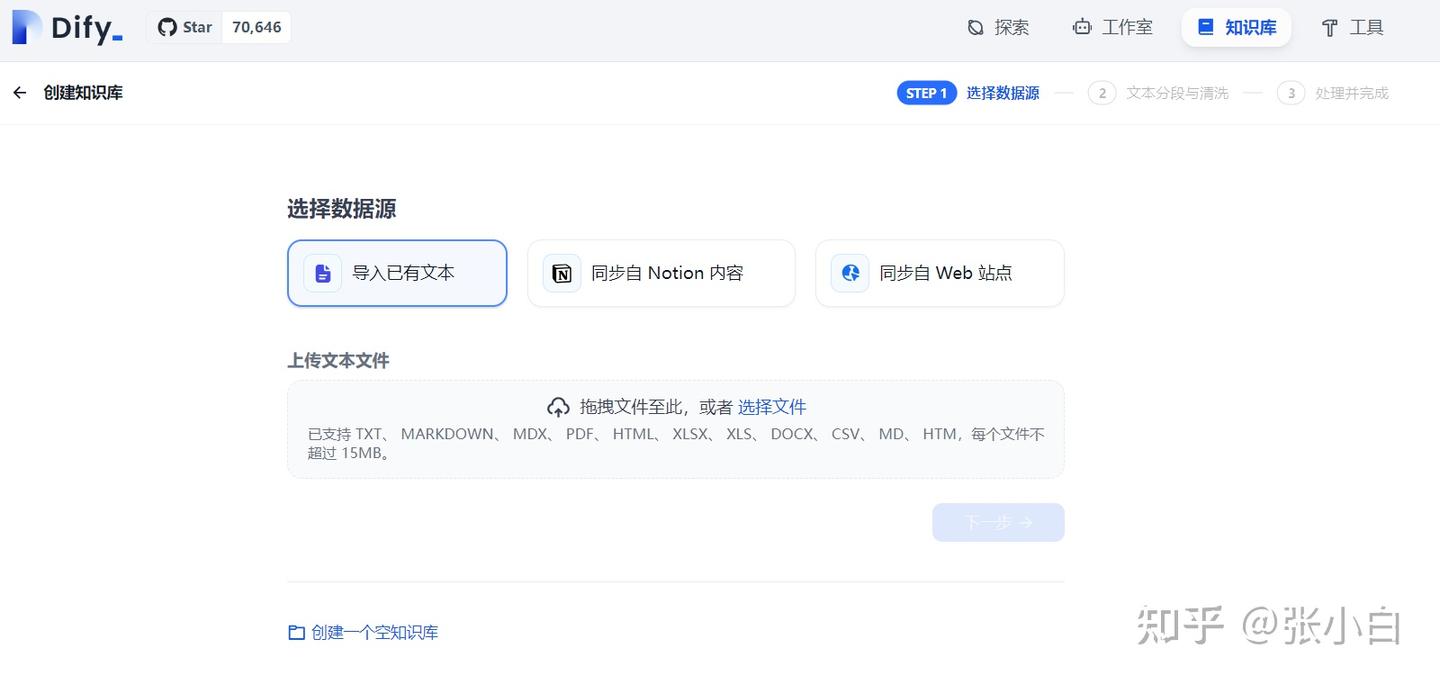Image resolution: width=1440 pixels, height=684 pixels.
Task: Click the back arrow next to 创建知识库
Action: [19, 92]
